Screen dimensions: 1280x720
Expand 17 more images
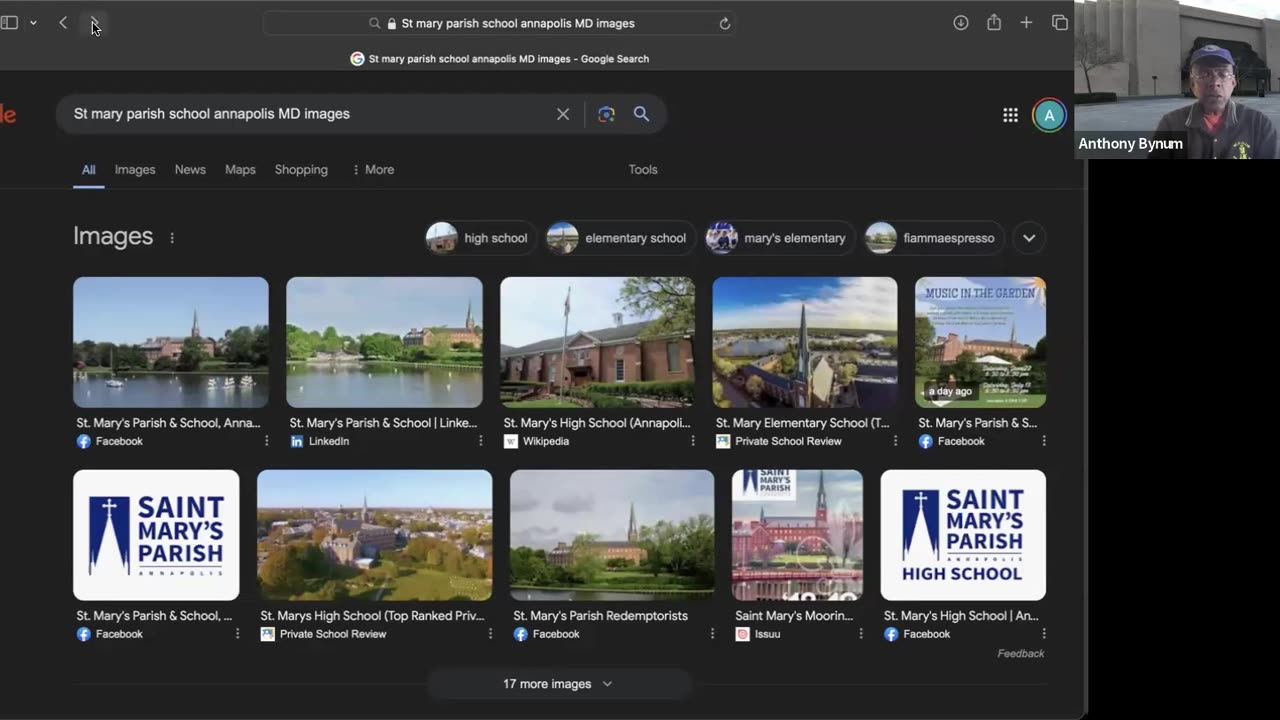pos(558,684)
